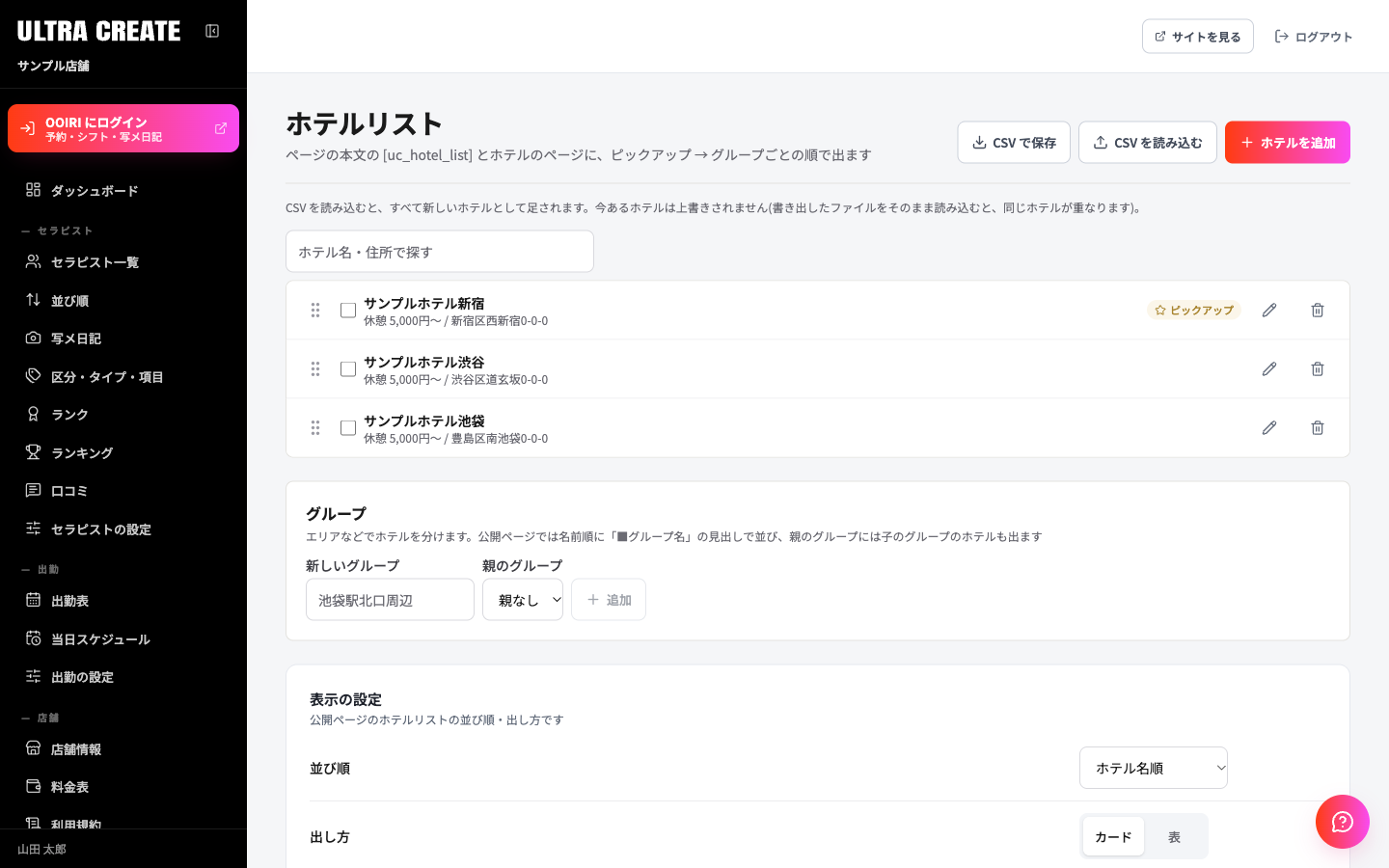This screenshot has height=868, width=1389.
Task: Click the 追加 group button
Action: [609, 600]
